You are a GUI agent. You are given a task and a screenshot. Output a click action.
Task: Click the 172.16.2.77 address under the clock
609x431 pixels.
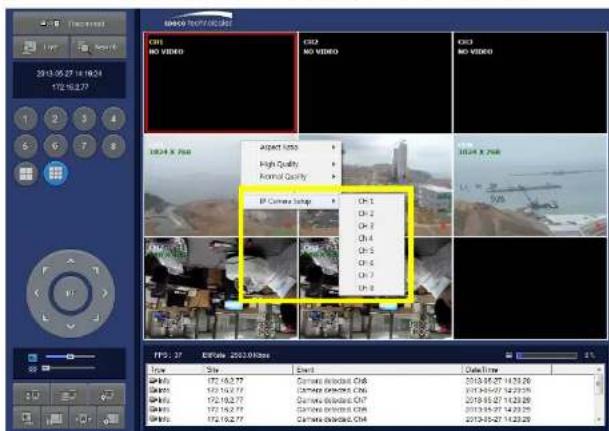pos(70,87)
